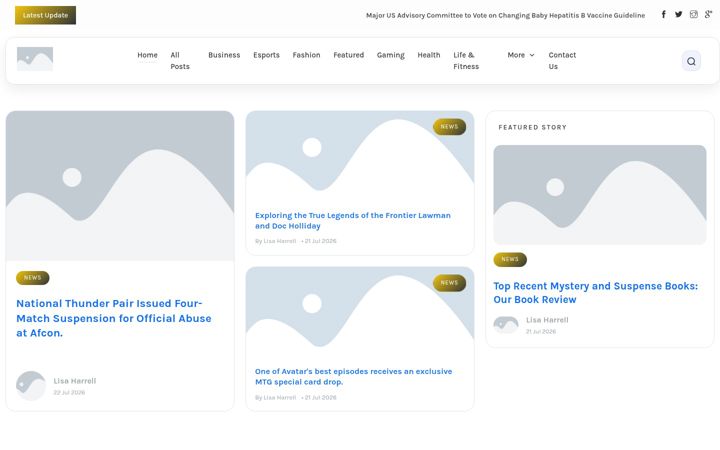The image size is (720, 450).
Task: Open Mystery and Suspense Books review
Action: pos(596,292)
